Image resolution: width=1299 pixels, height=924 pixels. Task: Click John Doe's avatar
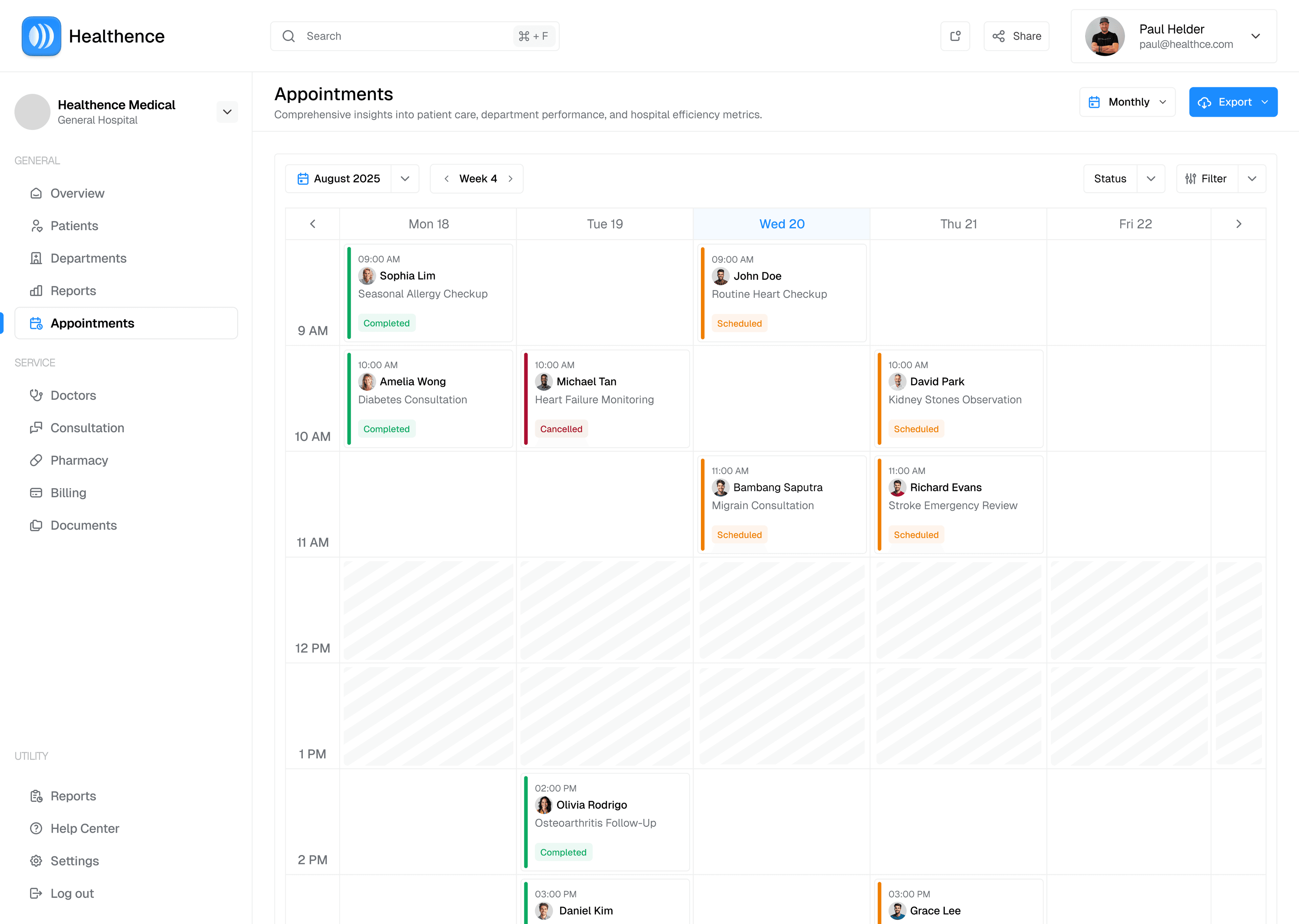tap(721, 276)
